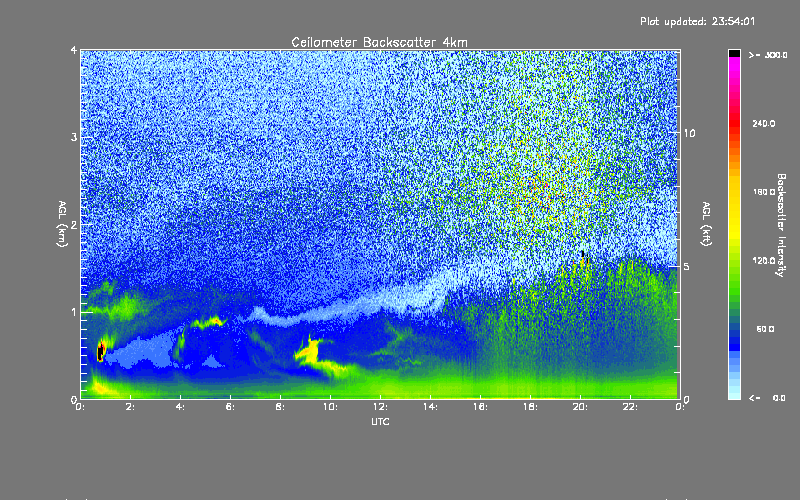Select the 'AGL (kft)' right axis label

tap(707, 224)
